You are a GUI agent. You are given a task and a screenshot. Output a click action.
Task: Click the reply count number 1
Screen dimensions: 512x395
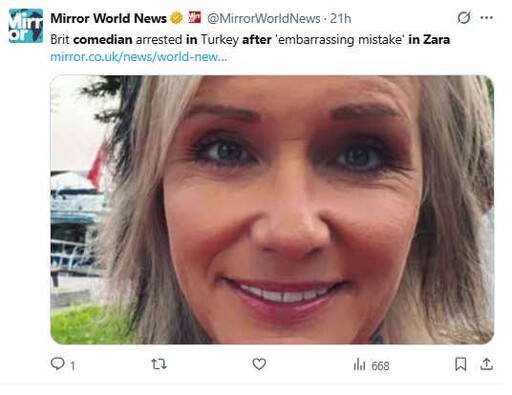tap(73, 366)
